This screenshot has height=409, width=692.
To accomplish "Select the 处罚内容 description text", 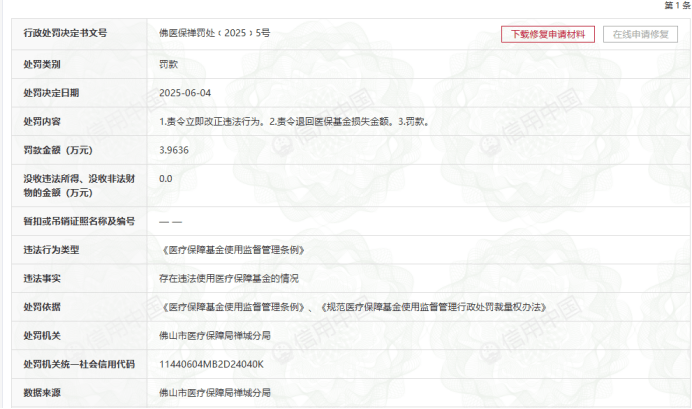I will 295,121.
